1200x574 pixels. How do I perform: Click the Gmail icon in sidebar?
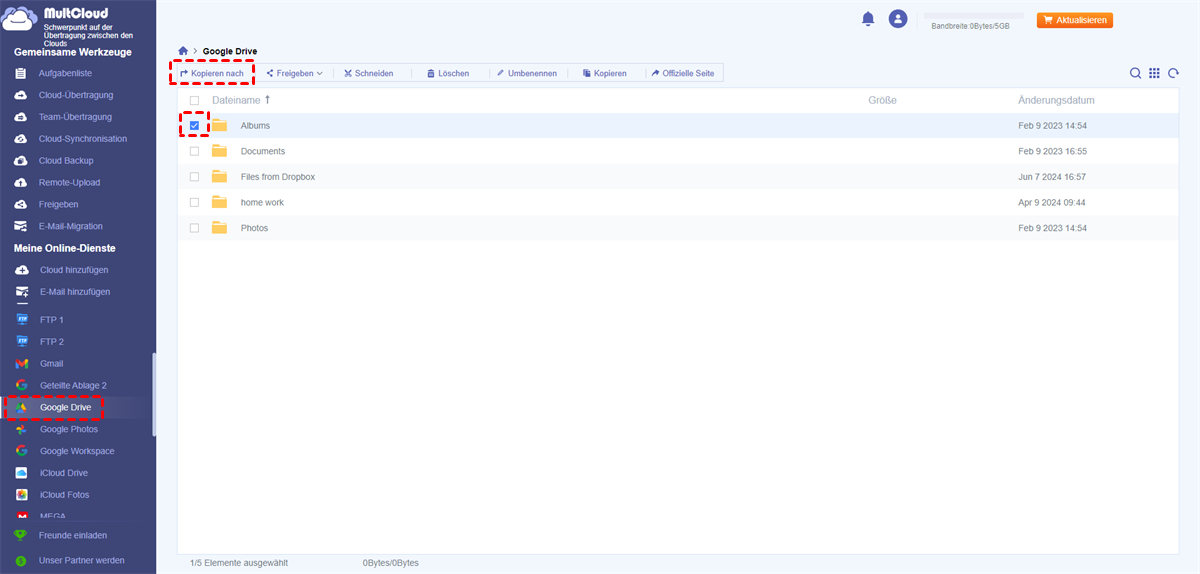click(21, 364)
